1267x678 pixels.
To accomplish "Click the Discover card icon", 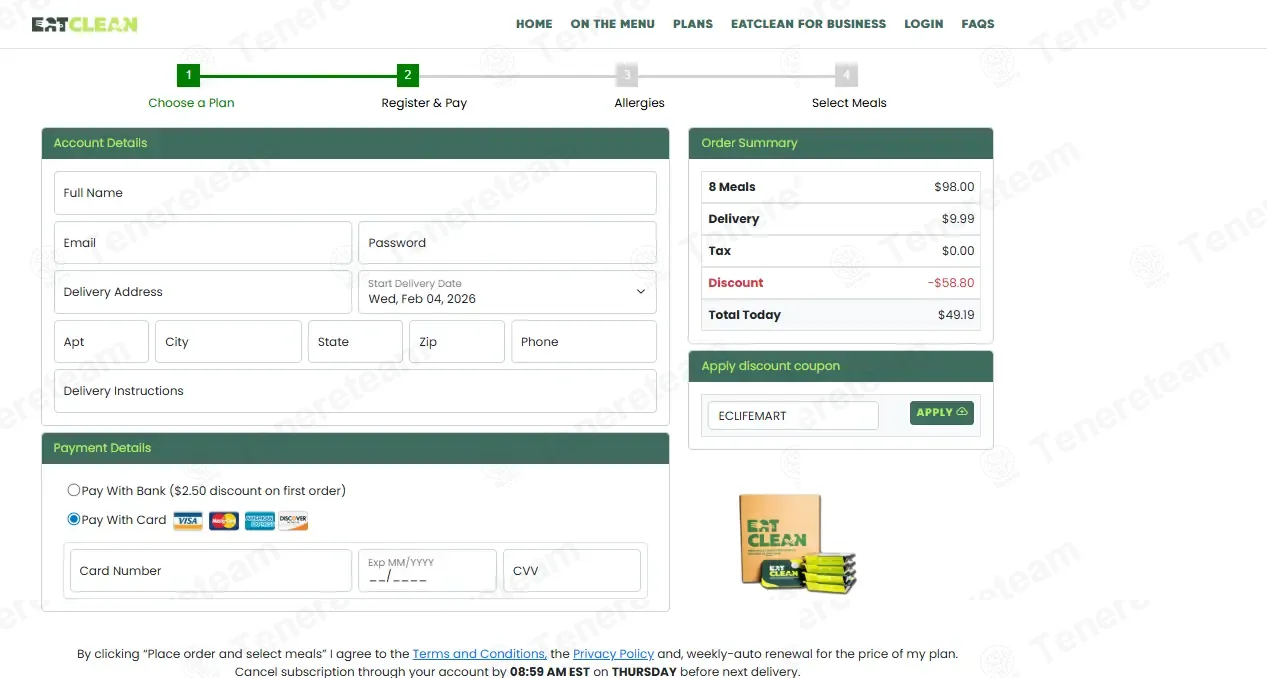I will (x=293, y=521).
